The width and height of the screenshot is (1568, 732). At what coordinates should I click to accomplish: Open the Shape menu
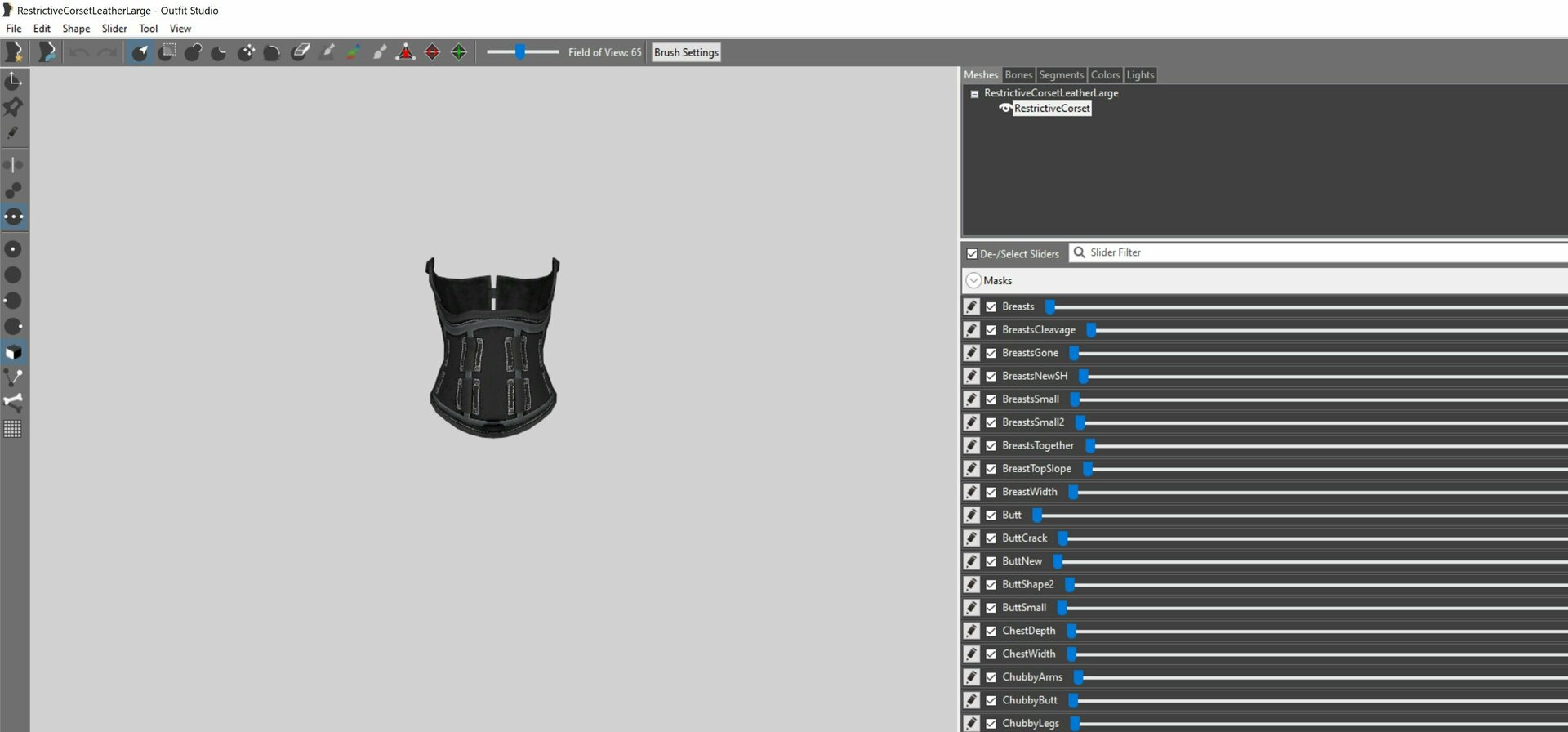(x=76, y=29)
